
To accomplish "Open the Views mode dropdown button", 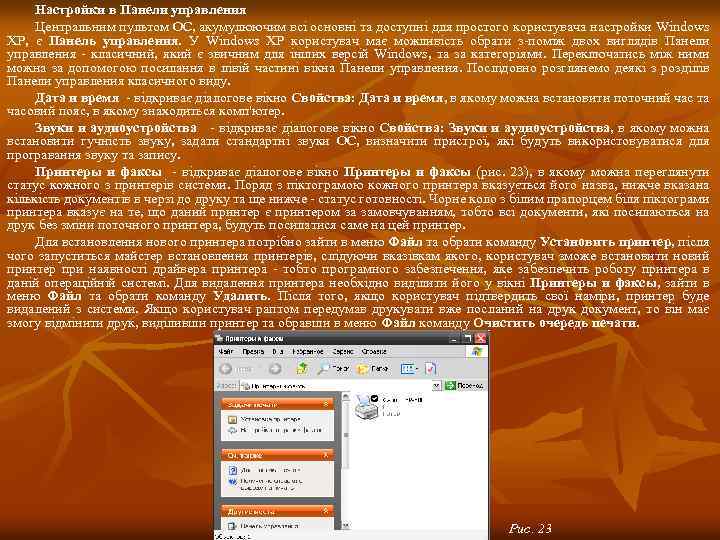I will 409,368.
